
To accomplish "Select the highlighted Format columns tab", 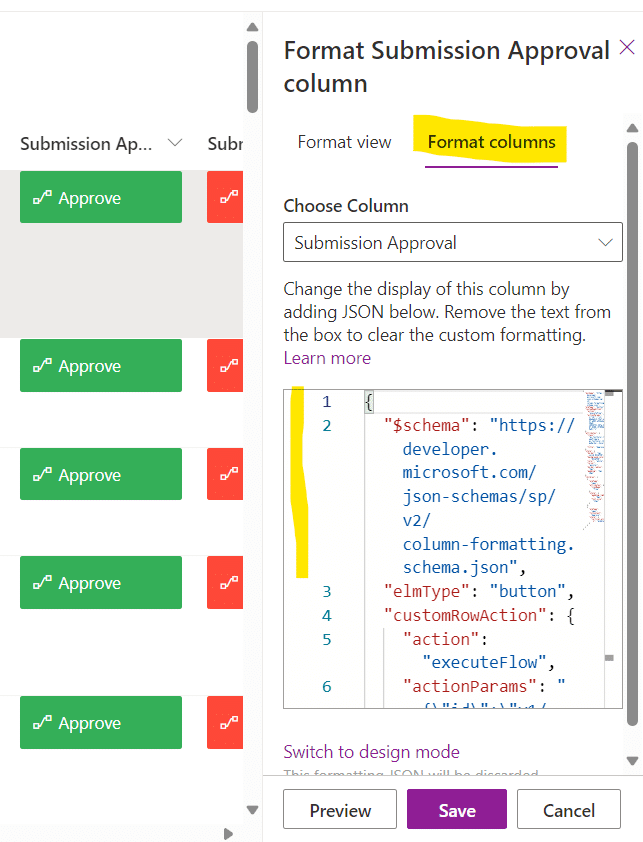I will [490, 143].
